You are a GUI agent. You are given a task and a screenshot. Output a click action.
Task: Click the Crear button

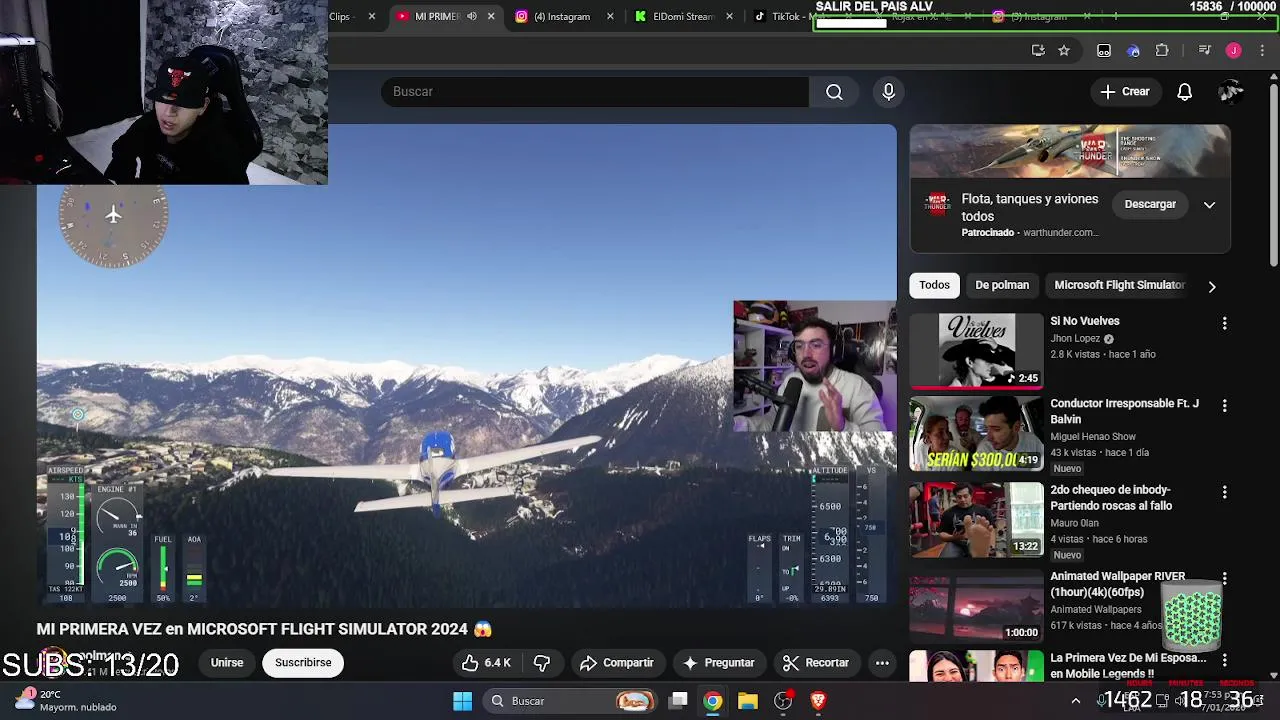pyautogui.click(x=1125, y=92)
